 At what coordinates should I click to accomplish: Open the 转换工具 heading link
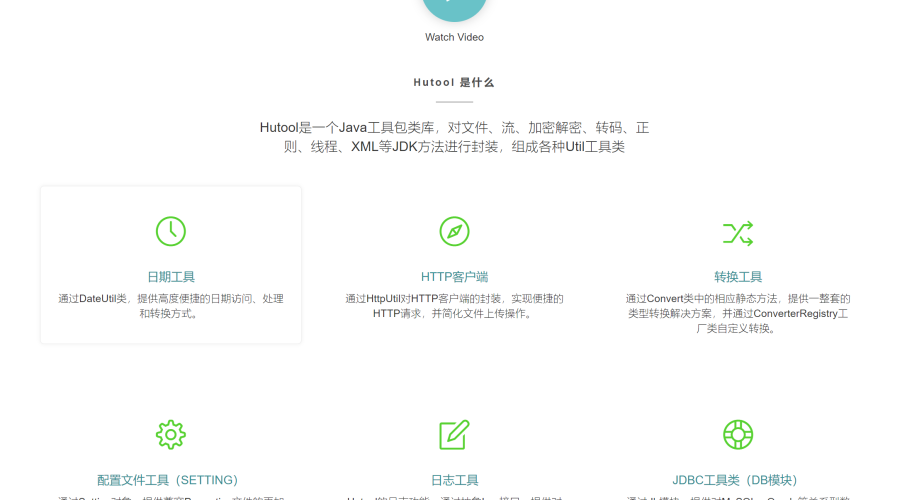tap(738, 277)
